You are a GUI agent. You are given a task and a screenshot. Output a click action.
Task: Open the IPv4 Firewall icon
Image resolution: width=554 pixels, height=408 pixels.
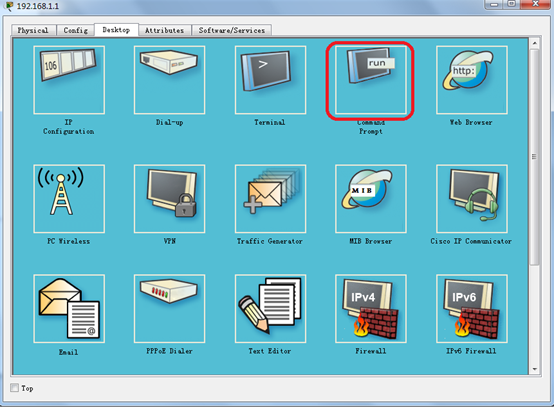tap(371, 308)
